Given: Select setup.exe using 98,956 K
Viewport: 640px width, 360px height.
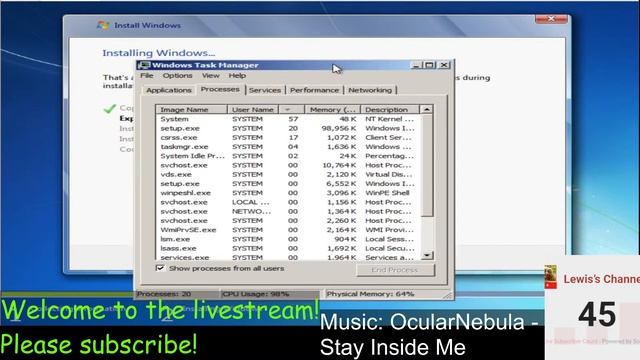Looking at the screenshot, I should coord(288,128).
